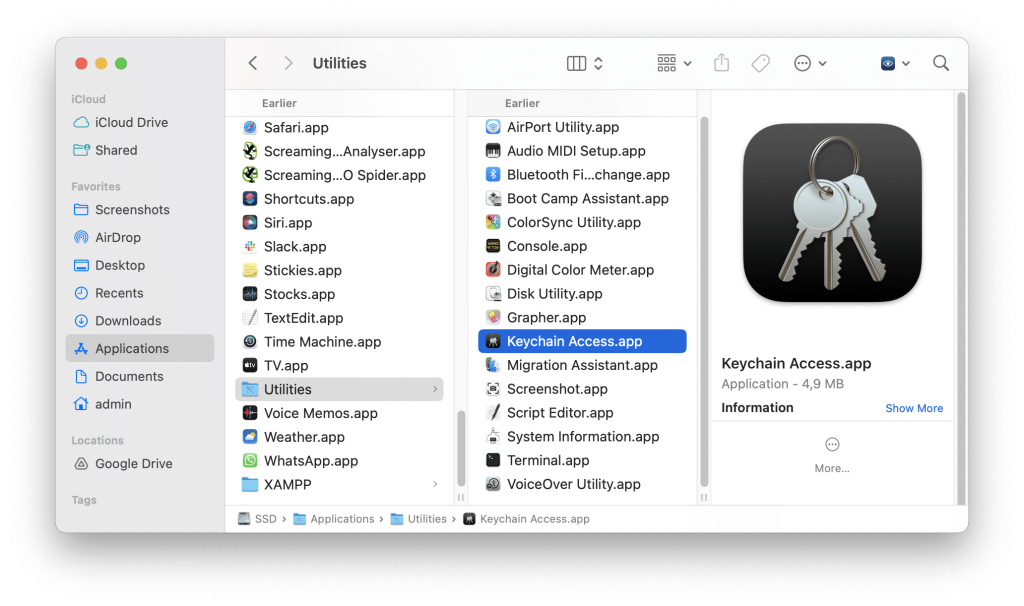The height and width of the screenshot is (606, 1024).
Task: Open the eye preview options dropdown
Action: pyautogui.click(x=895, y=63)
